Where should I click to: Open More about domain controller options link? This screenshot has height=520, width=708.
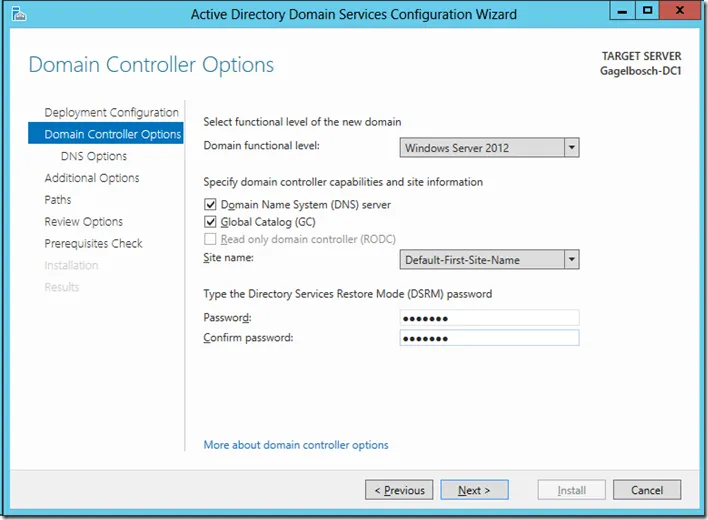point(296,445)
